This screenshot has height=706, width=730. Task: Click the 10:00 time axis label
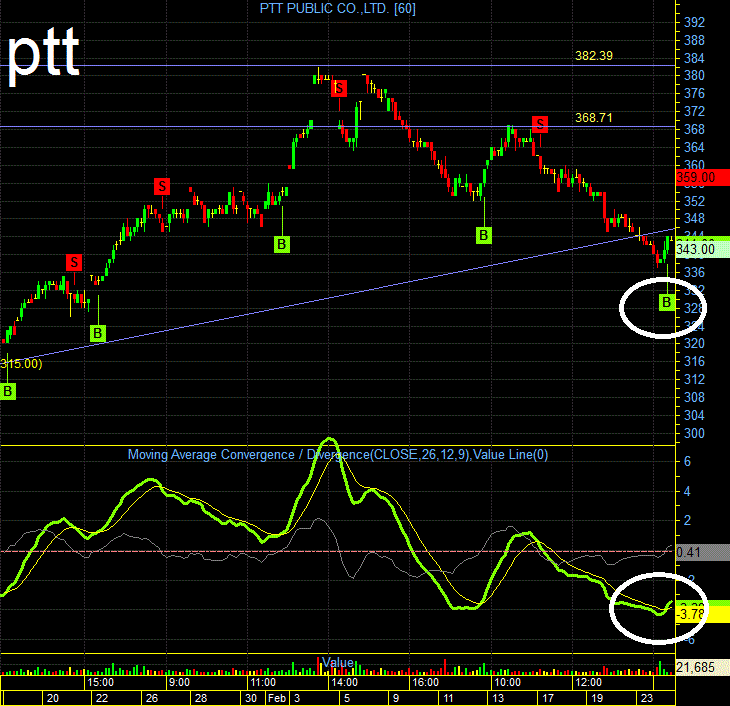coord(507,683)
